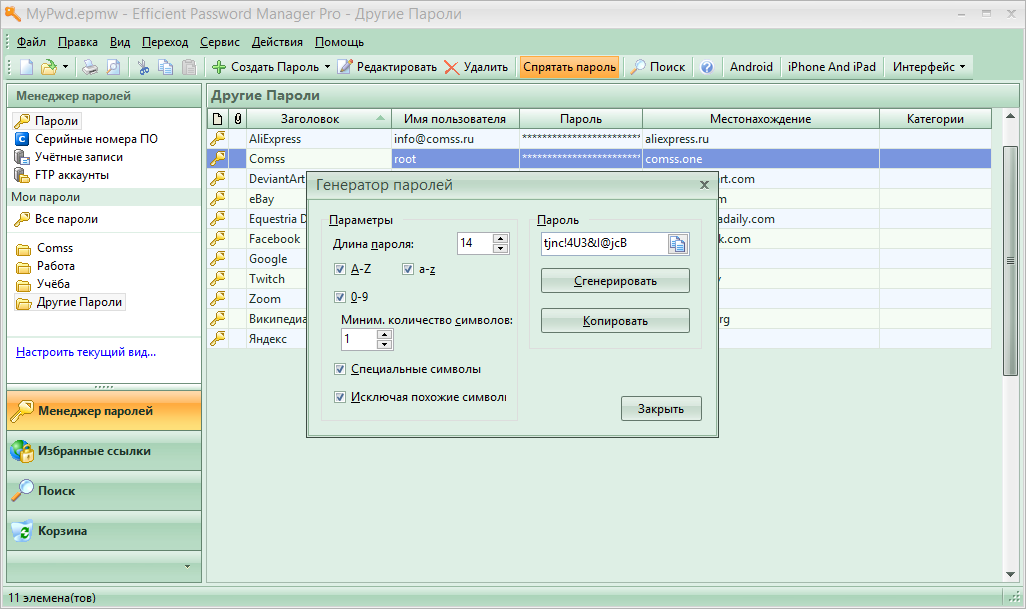1026x609 pixels.
Task: Open the Файл menu
Action: [x=31, y=42]
